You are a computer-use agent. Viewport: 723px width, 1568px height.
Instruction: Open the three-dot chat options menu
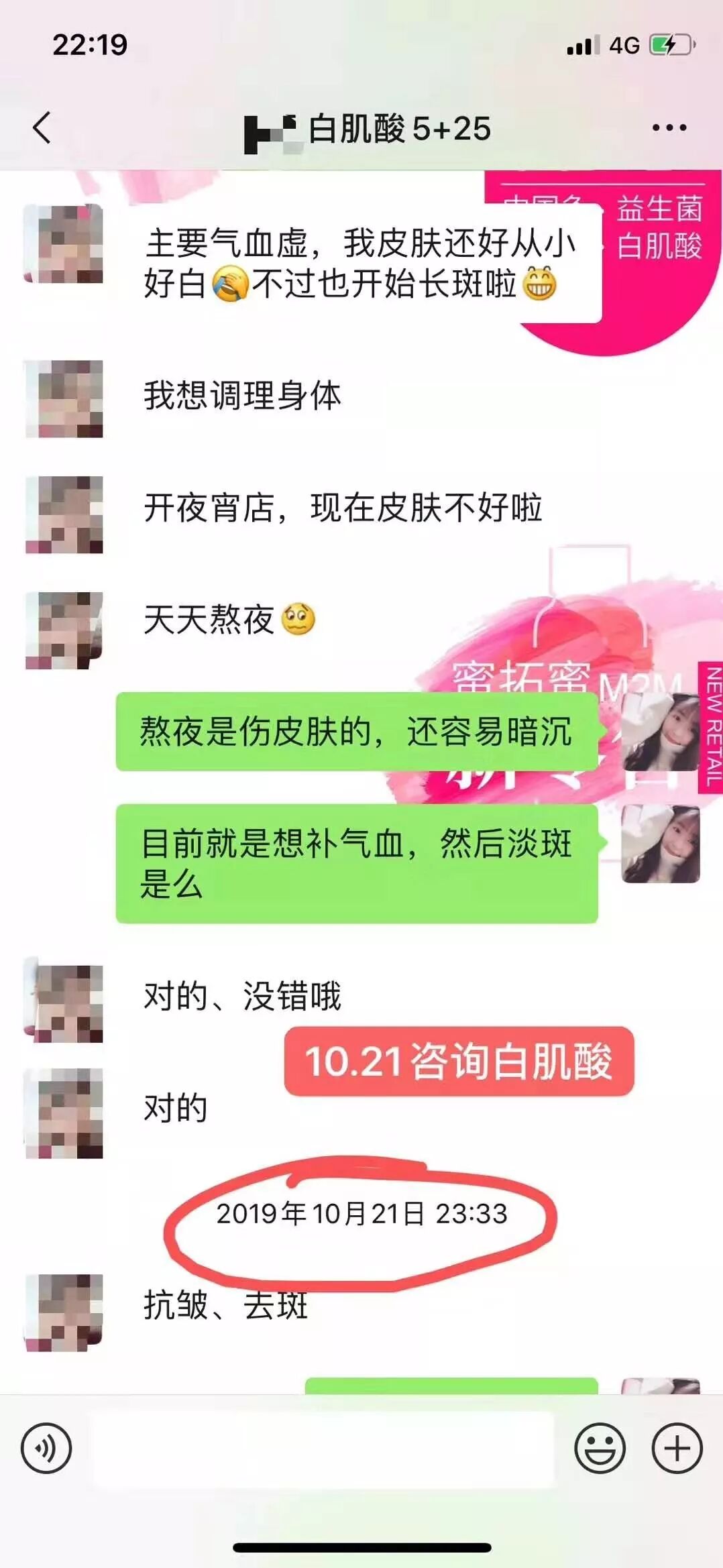669,127
